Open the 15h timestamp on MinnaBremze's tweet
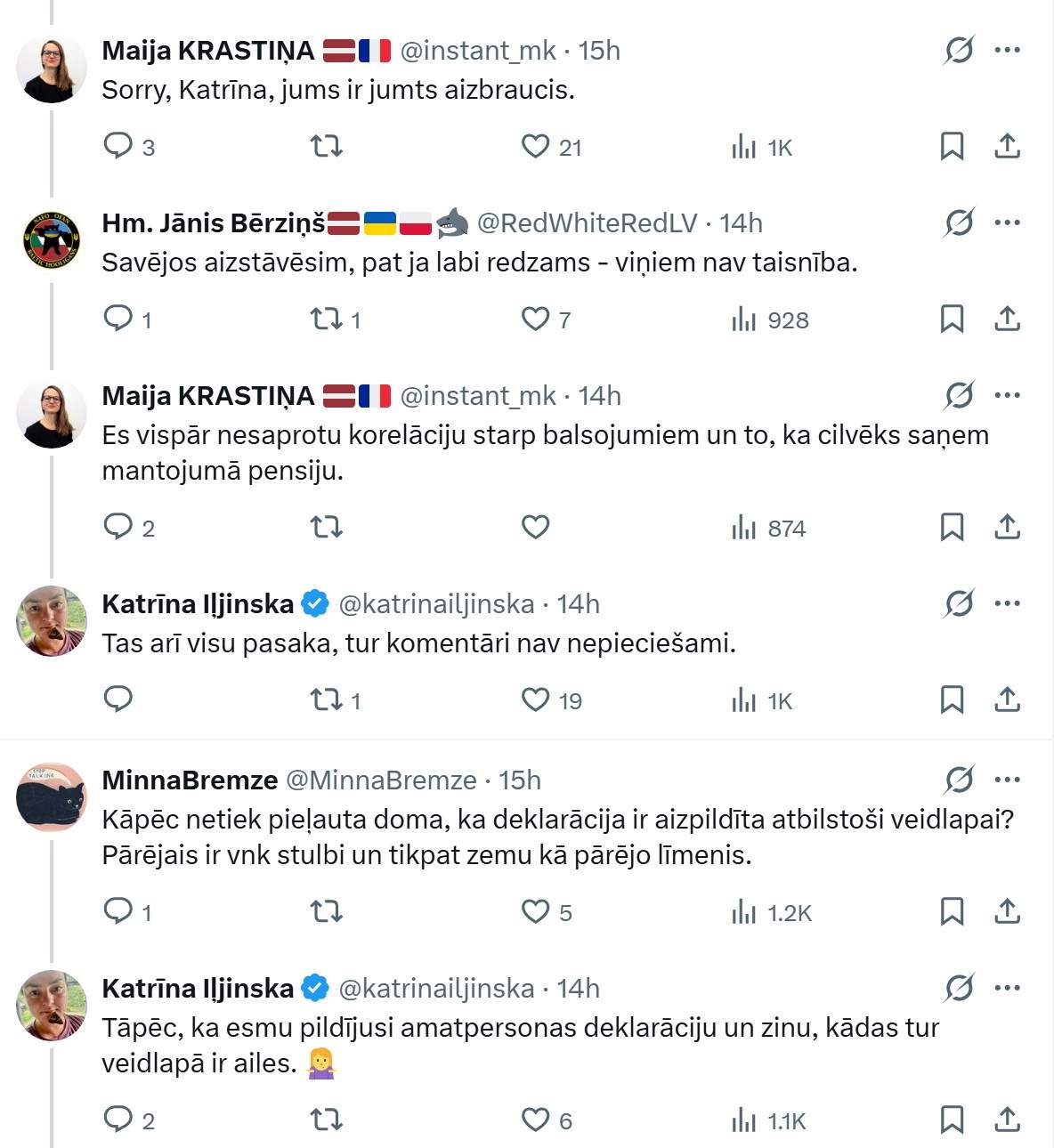Screen dimensions: 1054x1148 coord(520,780)
